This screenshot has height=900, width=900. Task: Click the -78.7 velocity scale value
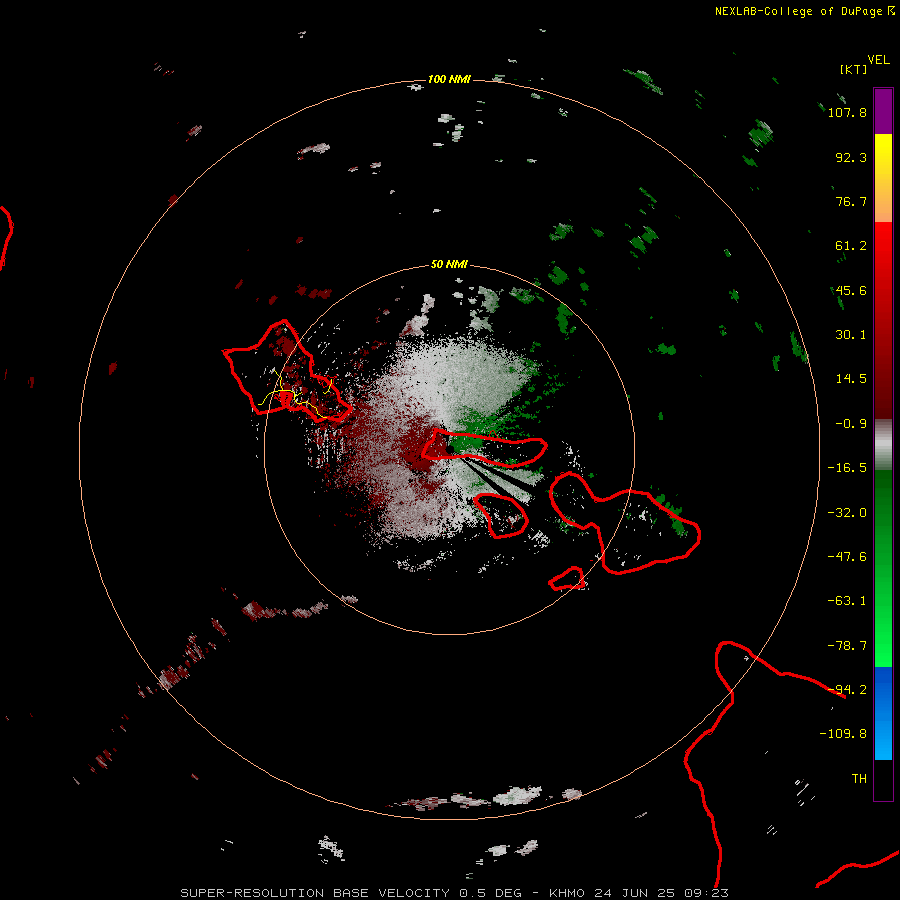coord(847,646)
